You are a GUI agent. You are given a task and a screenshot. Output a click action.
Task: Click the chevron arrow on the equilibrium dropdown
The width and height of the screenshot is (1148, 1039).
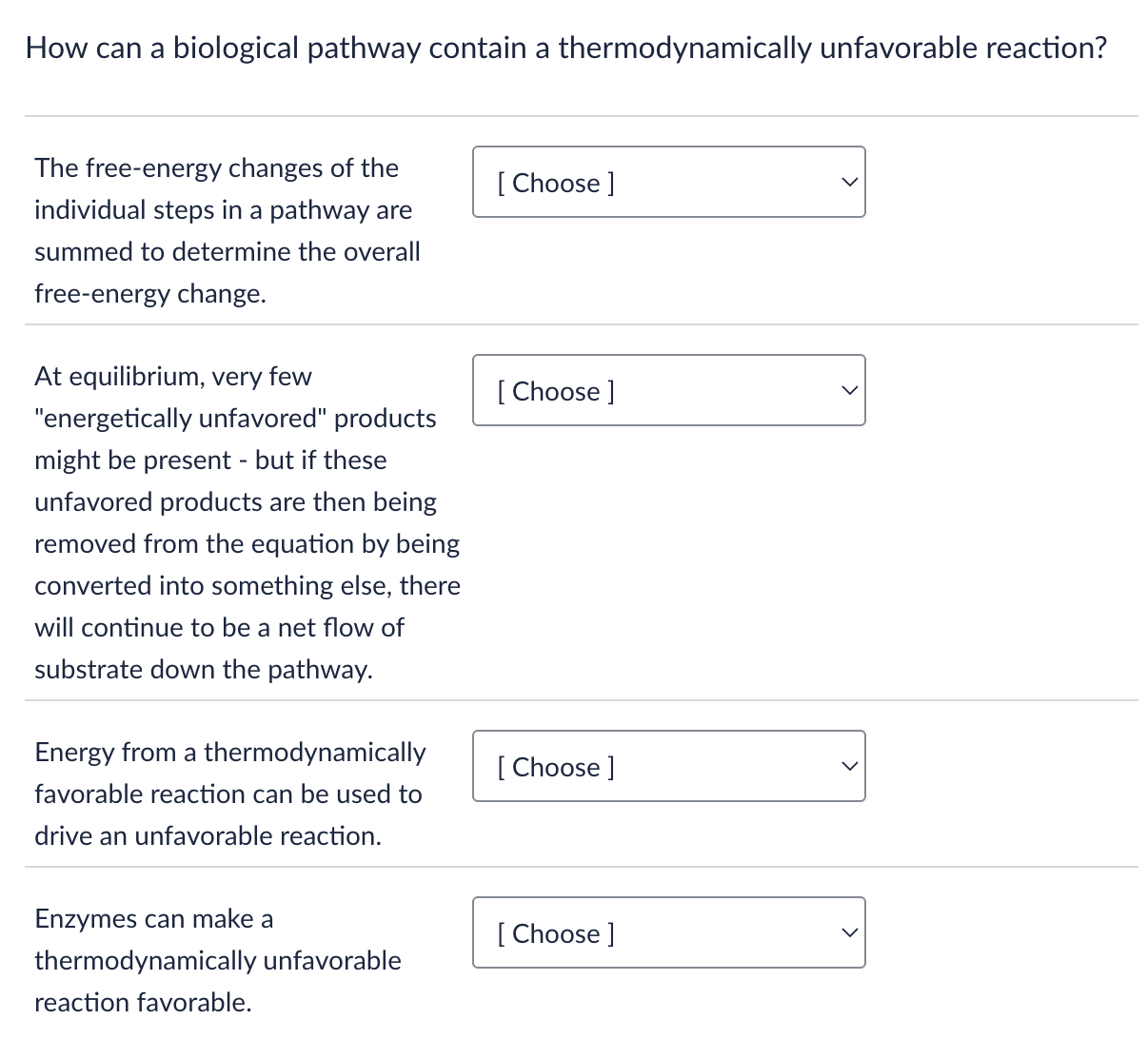tap(850, 390)
